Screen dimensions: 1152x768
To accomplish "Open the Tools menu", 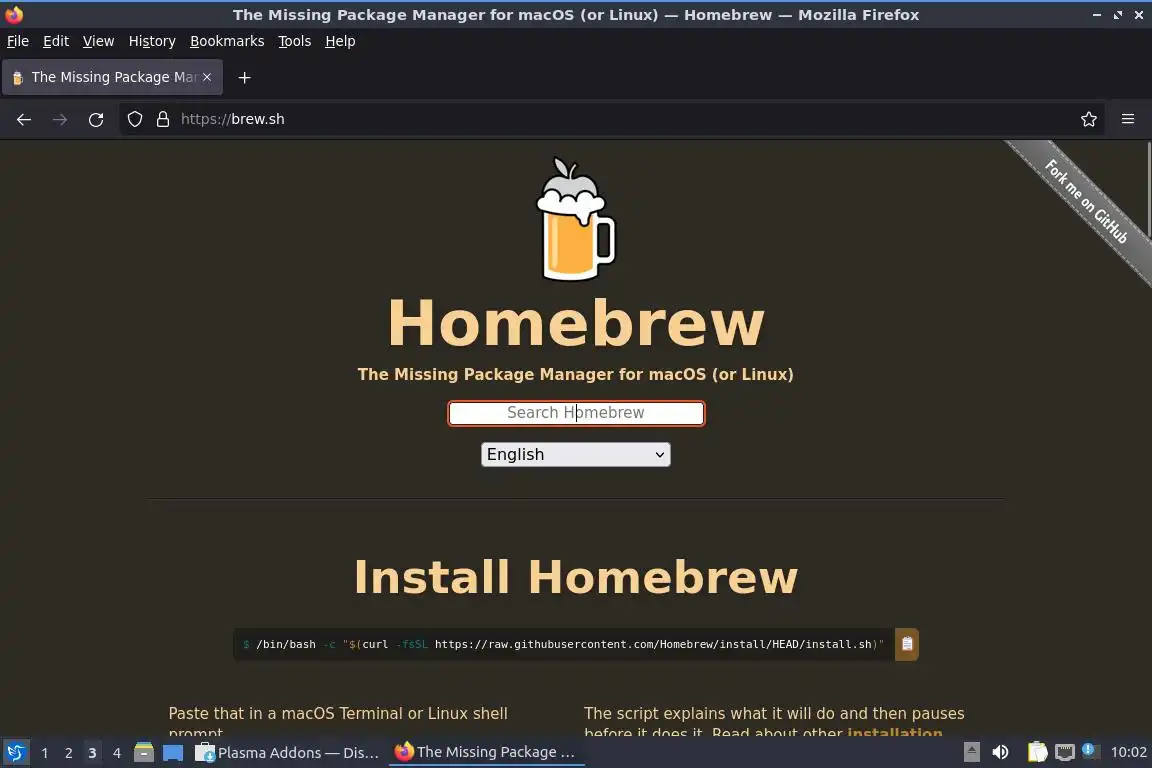I will coord(295,41).
